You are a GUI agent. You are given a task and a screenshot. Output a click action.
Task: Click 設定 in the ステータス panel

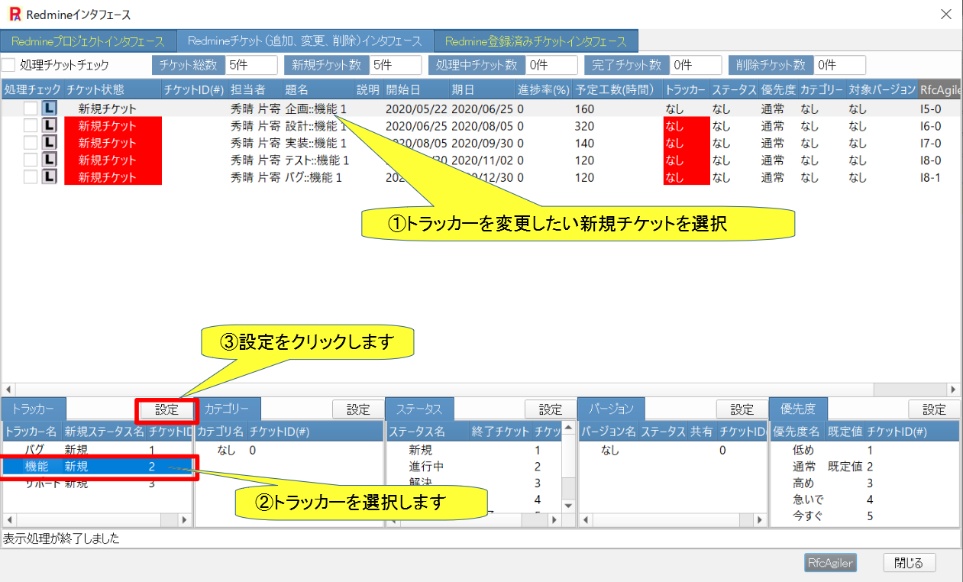tap(550, 409)
